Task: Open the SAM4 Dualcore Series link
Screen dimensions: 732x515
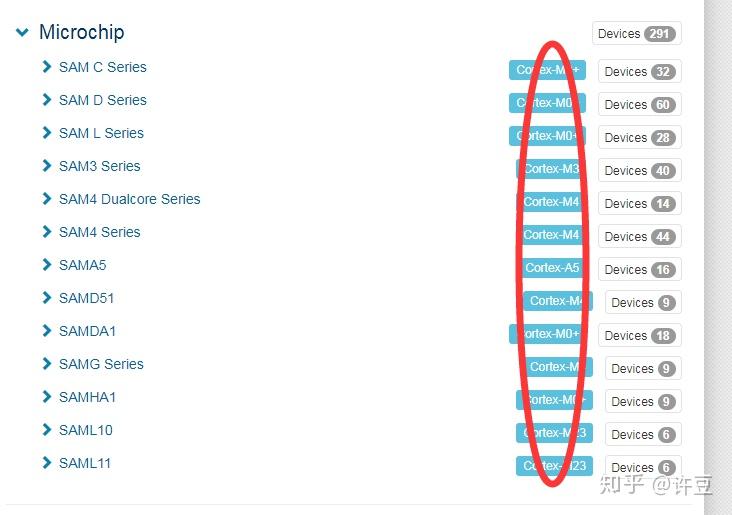Action: pos(129,199)
